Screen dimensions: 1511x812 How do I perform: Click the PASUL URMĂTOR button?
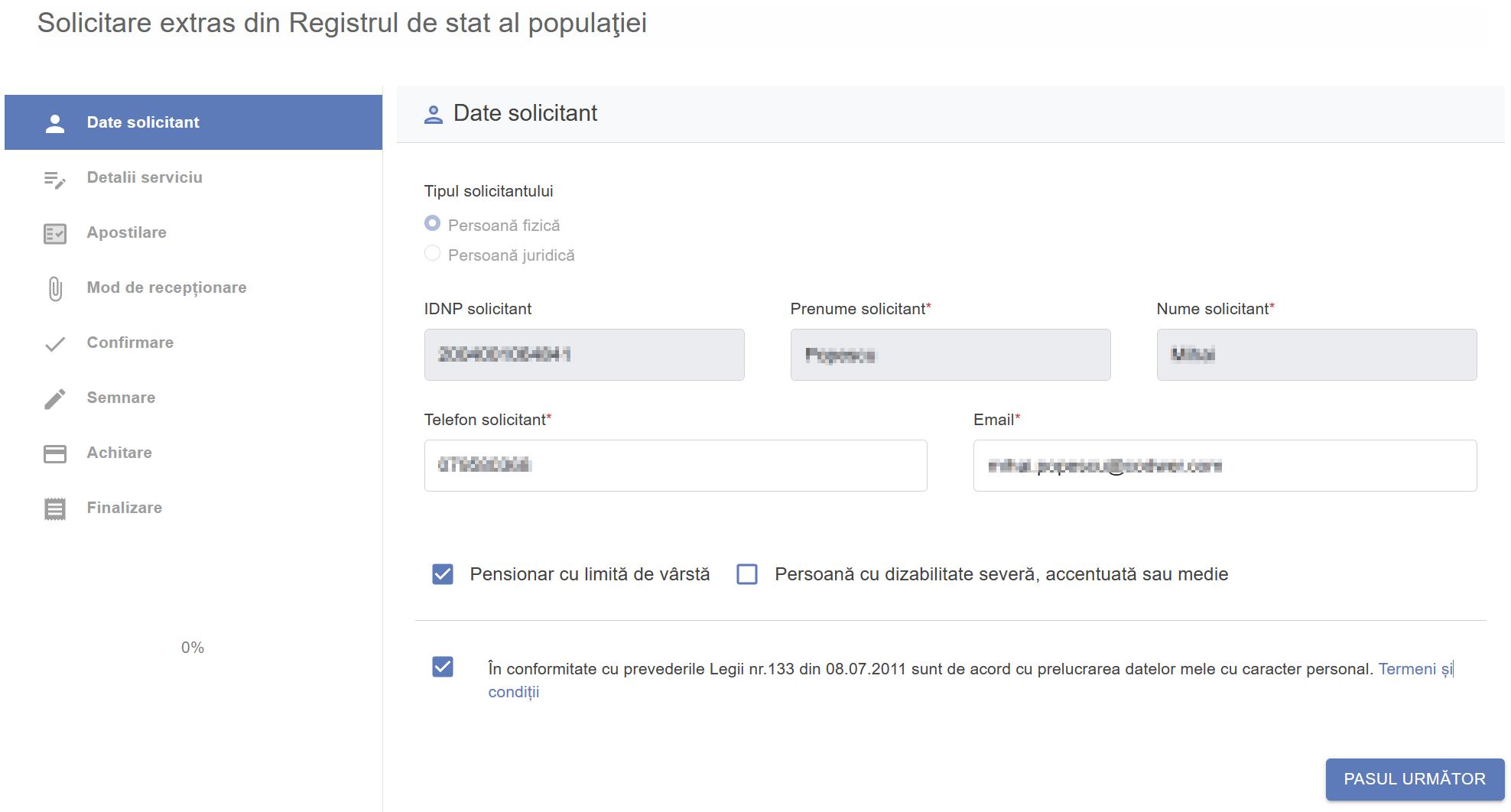1415,779
